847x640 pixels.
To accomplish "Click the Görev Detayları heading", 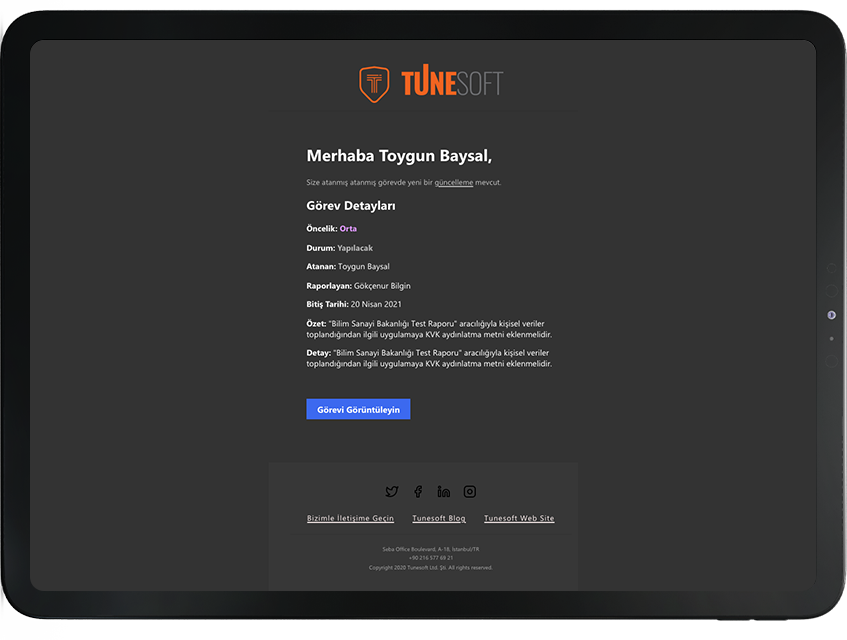I will coord(351,206).
